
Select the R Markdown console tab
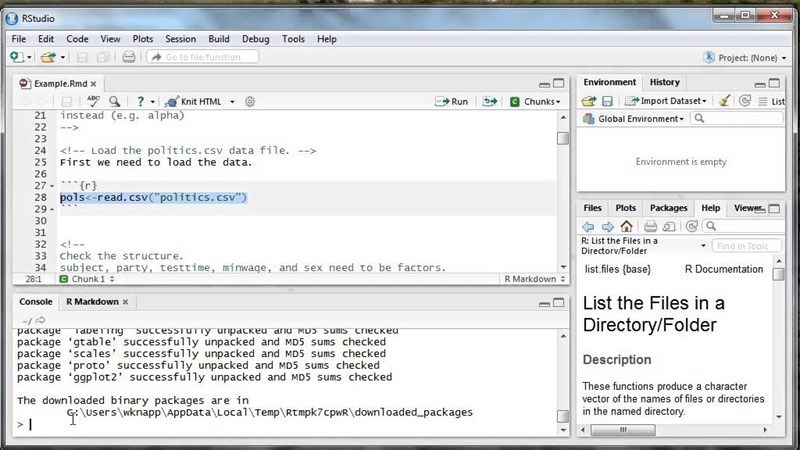(92, 302)
